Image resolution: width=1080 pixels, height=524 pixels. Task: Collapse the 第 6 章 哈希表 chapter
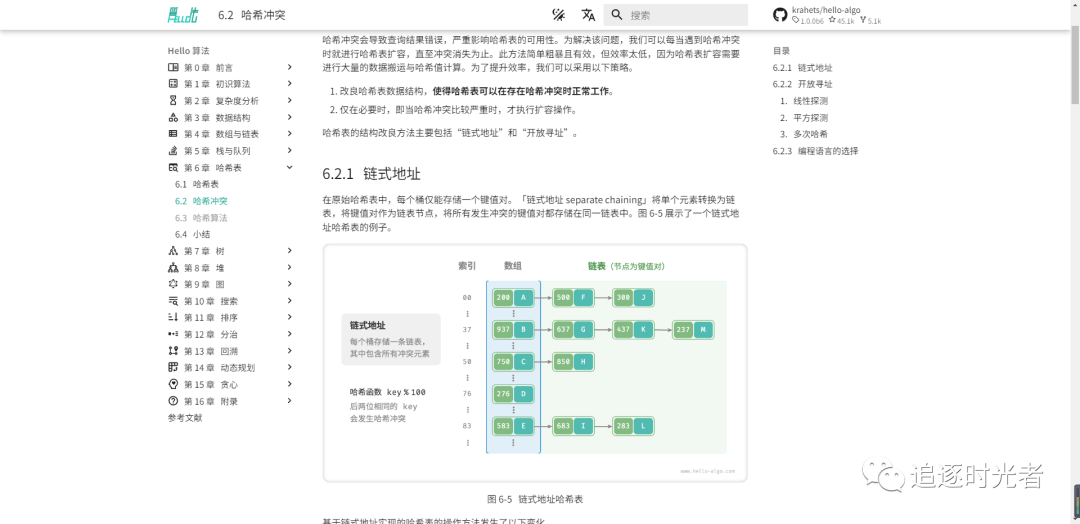tap(290, 168)
